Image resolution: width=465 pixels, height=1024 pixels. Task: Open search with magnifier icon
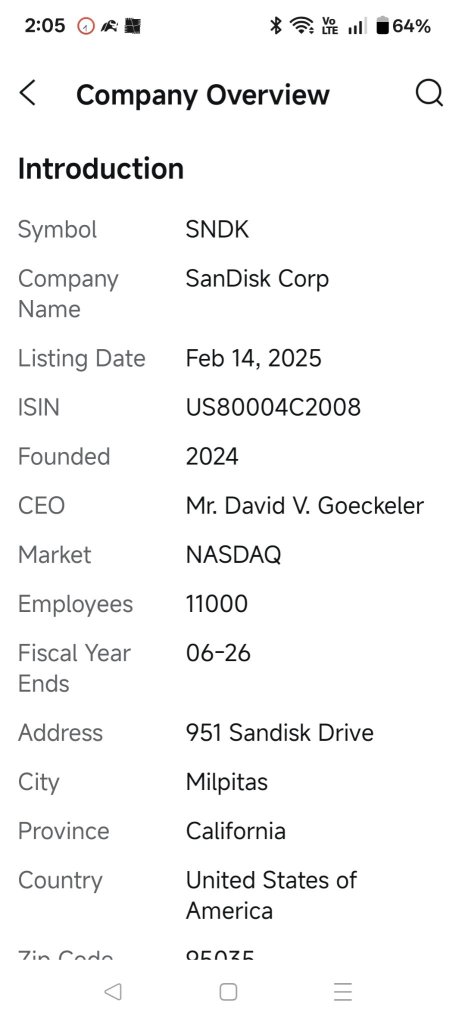[x=429, y=93]
